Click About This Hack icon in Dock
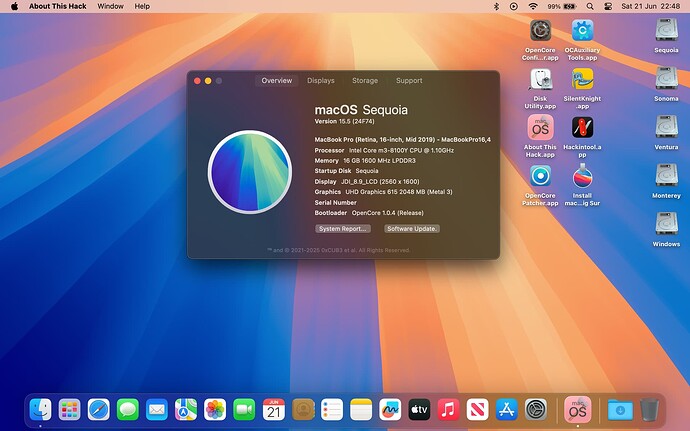Screen dimensions: 690x431 tap(577, 409)
